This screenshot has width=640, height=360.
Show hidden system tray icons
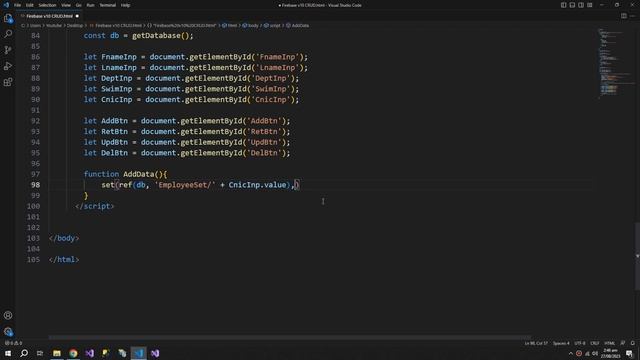click(x=571, y=353)
